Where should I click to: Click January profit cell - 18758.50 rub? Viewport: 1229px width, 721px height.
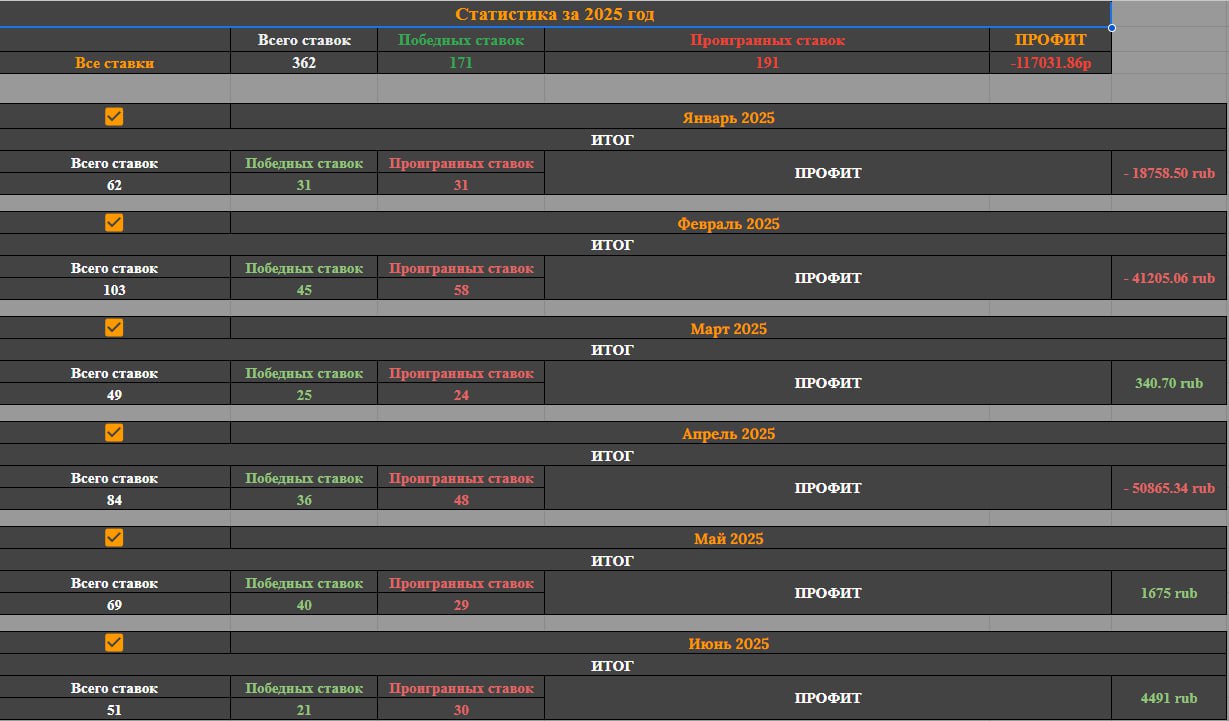point(1169,173)
